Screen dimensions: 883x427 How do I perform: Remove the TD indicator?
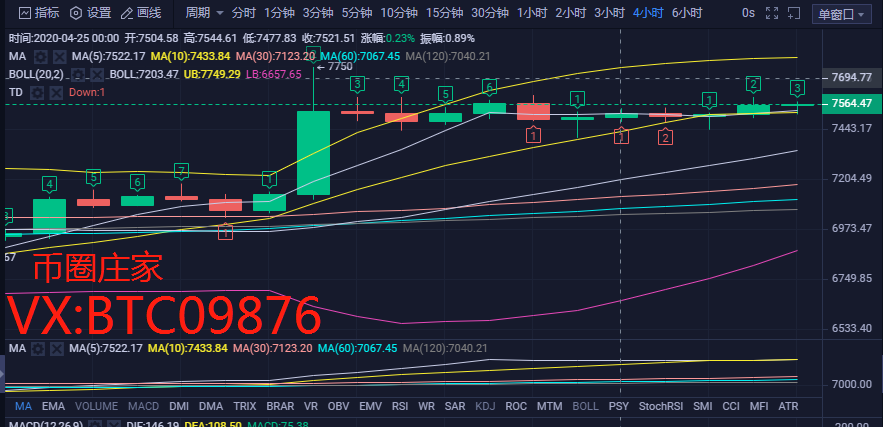click(56, 92)
